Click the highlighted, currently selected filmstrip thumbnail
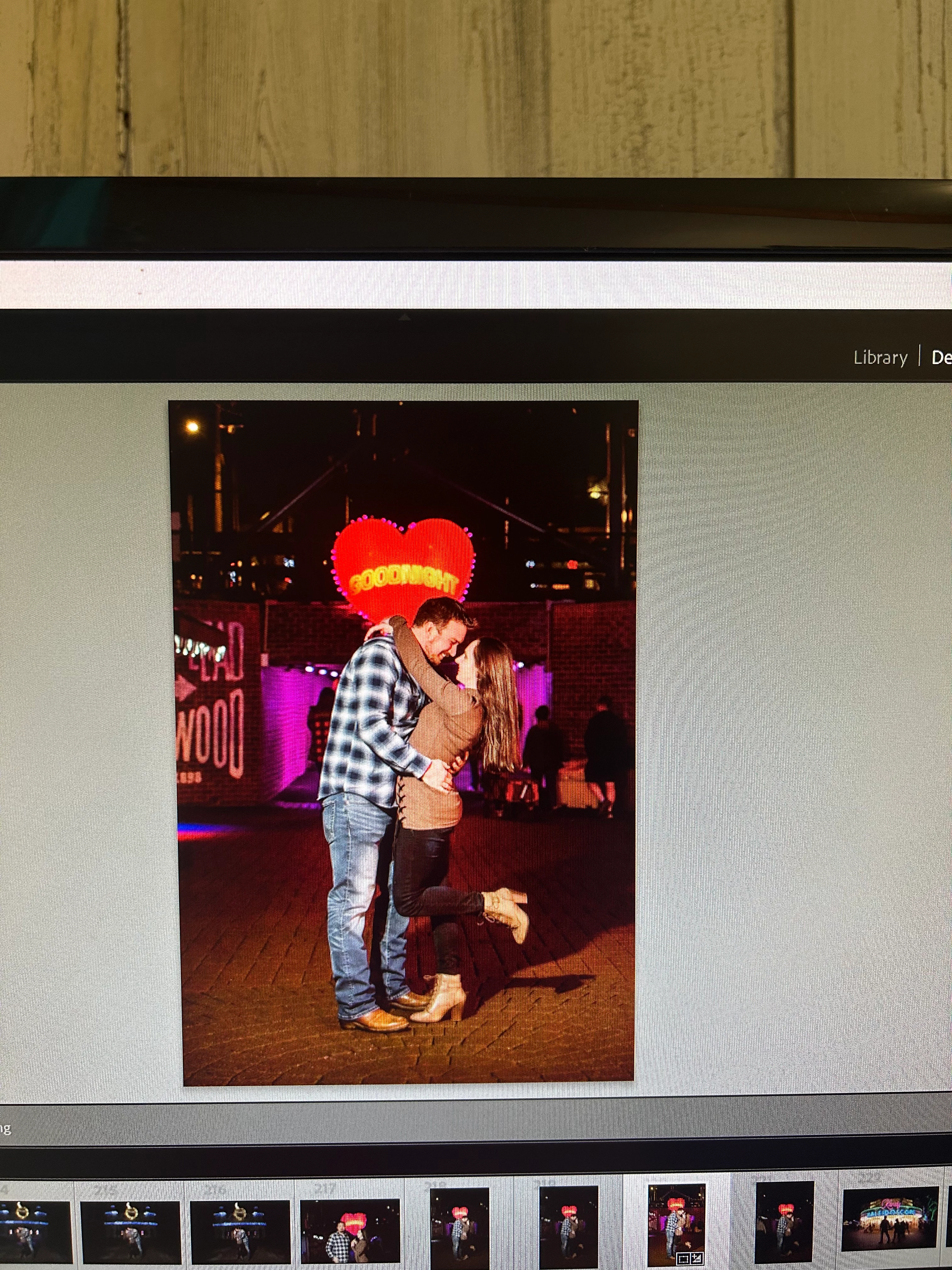The height and width of the screenshot is (1270, 952). pos(676,1223)
